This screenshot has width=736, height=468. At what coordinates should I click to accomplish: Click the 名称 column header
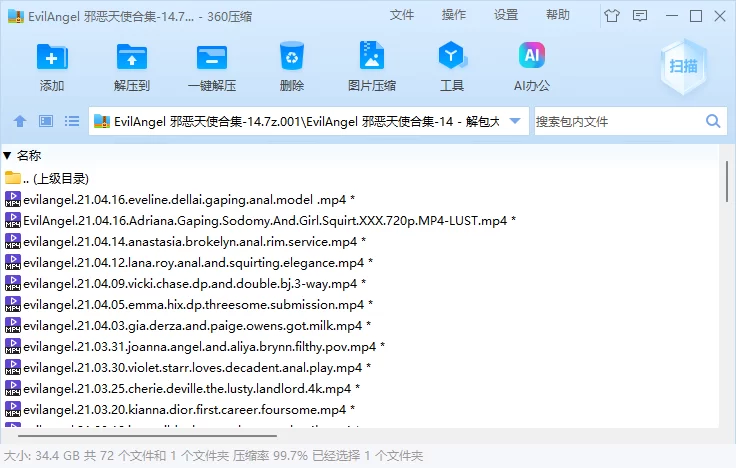[x=29, y=155]
